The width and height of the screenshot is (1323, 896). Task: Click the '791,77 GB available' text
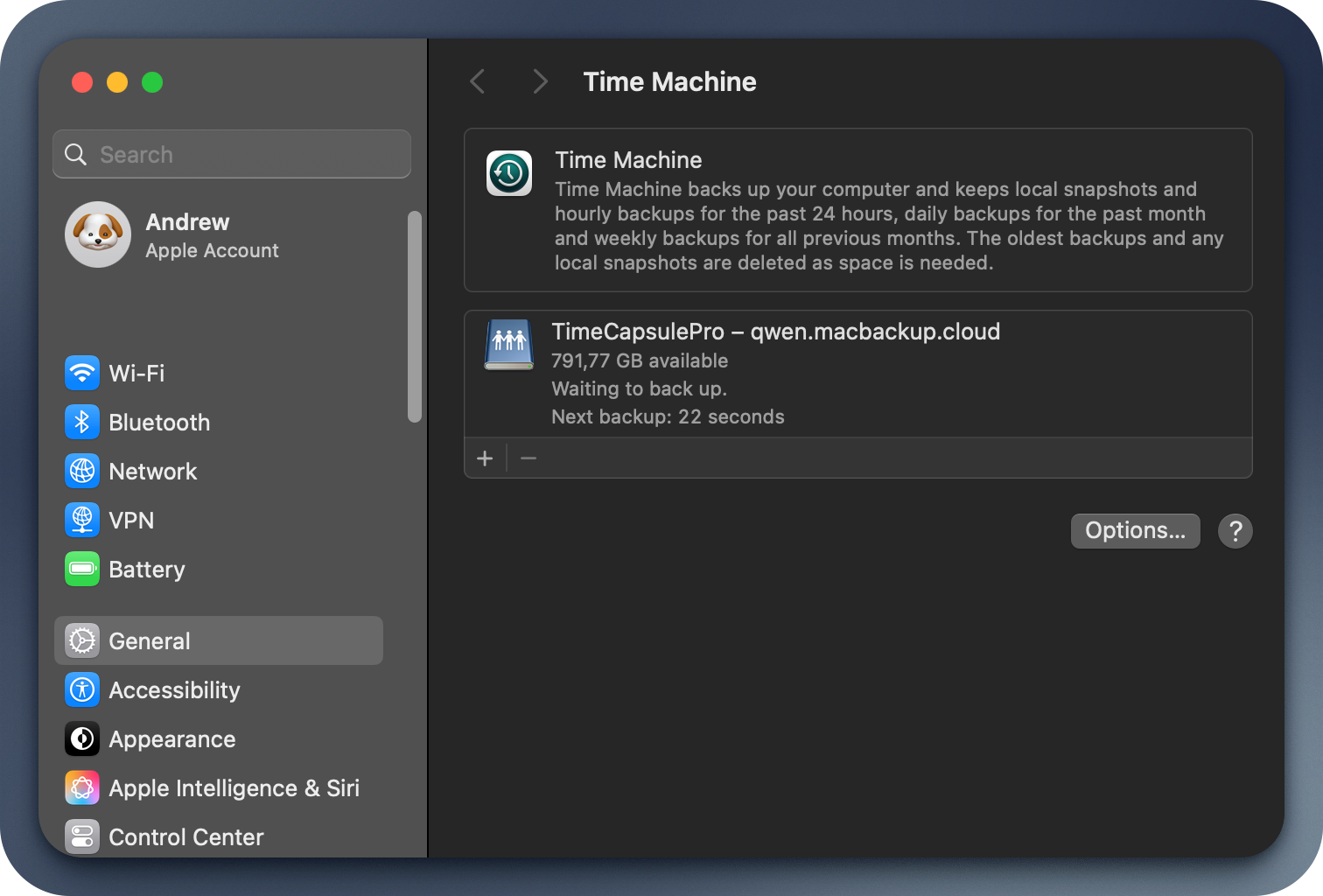click(640, 360)
